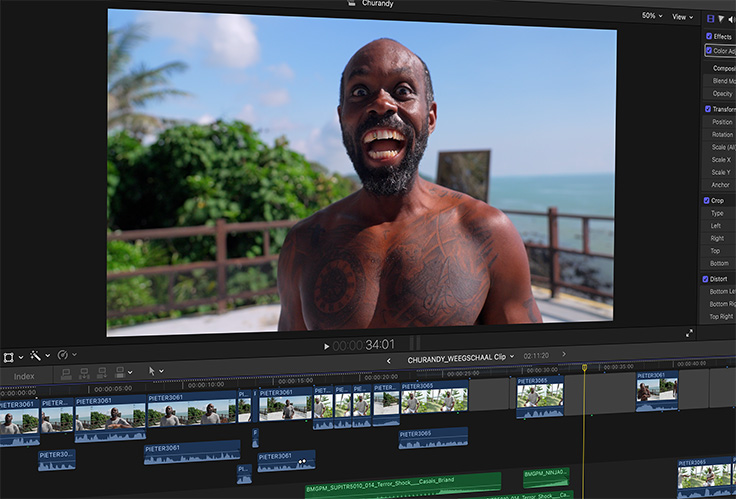Viewport: 736px width, 499px height.
Task: Click the retime speedometer icon
Action: click(x=62, y=355)
